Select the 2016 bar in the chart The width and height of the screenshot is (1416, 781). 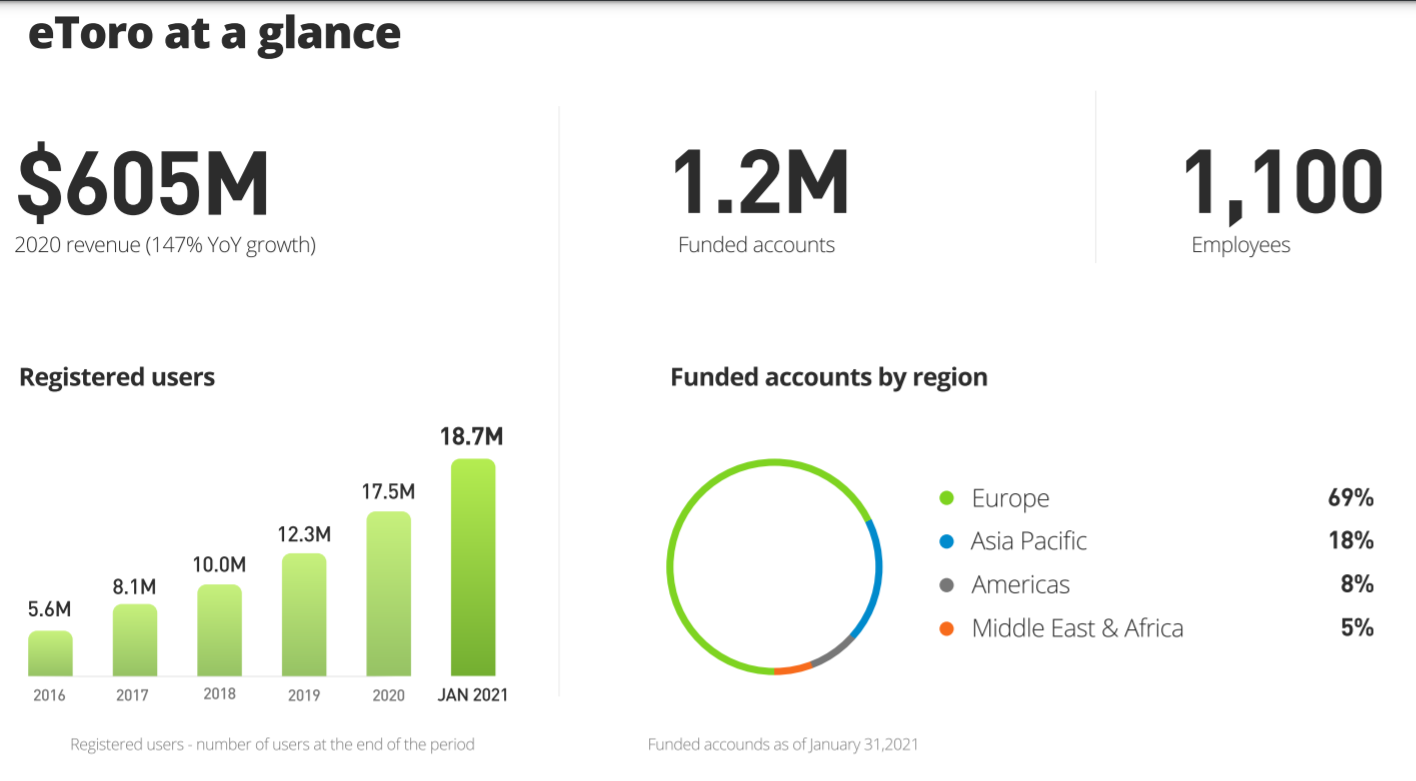(50, 653)
